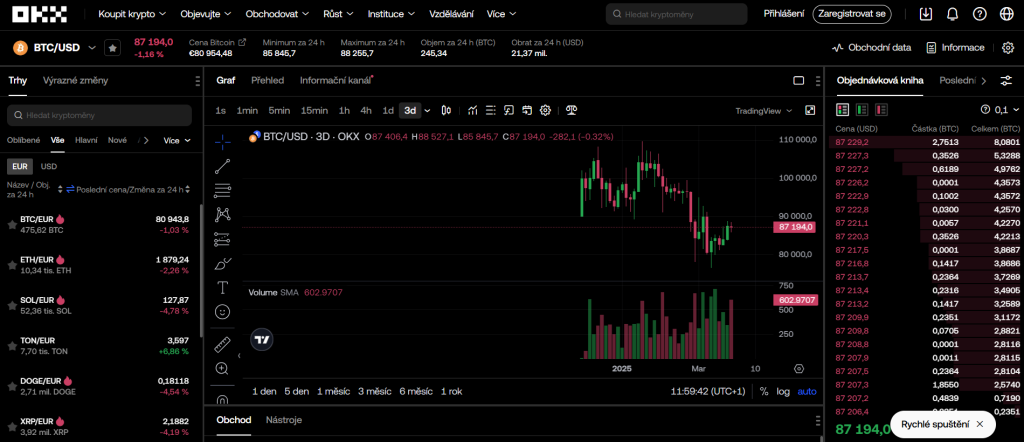Activate the zoom in tool
The width and height of the screenshot is (1024, 442).
[x=222, y=368]
